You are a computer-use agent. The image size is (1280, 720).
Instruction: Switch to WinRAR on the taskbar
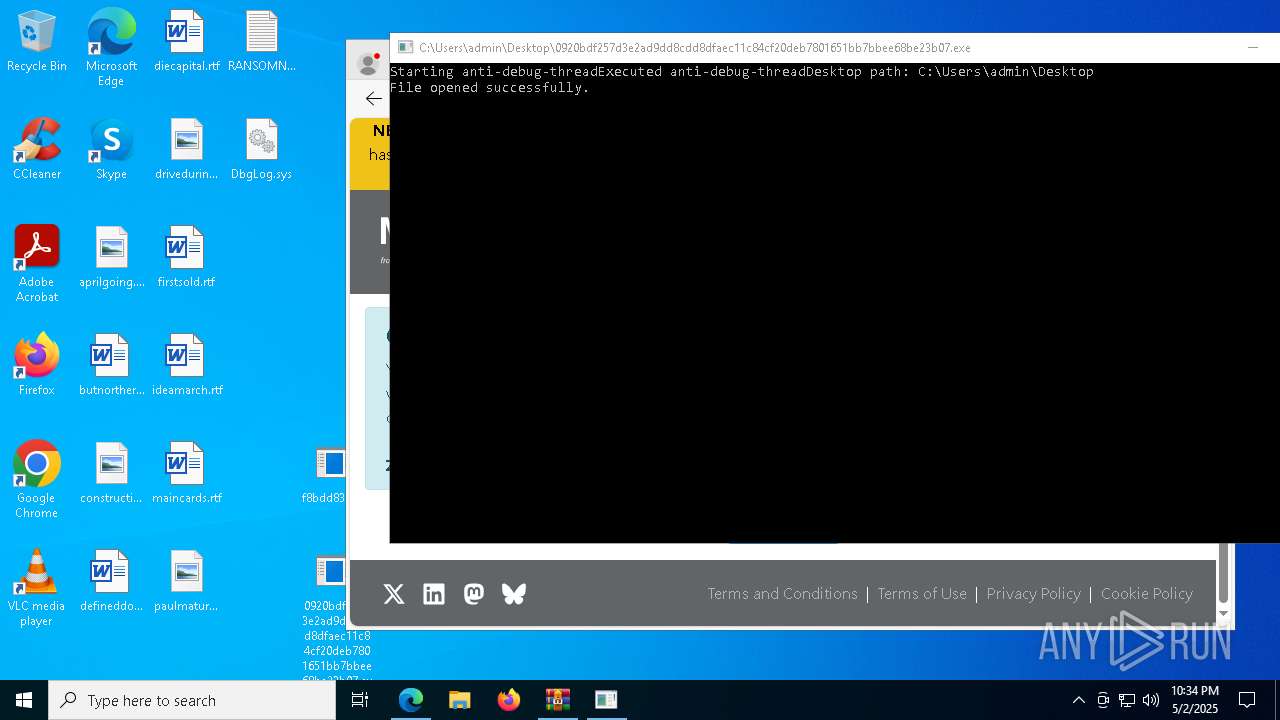(558, 700)
